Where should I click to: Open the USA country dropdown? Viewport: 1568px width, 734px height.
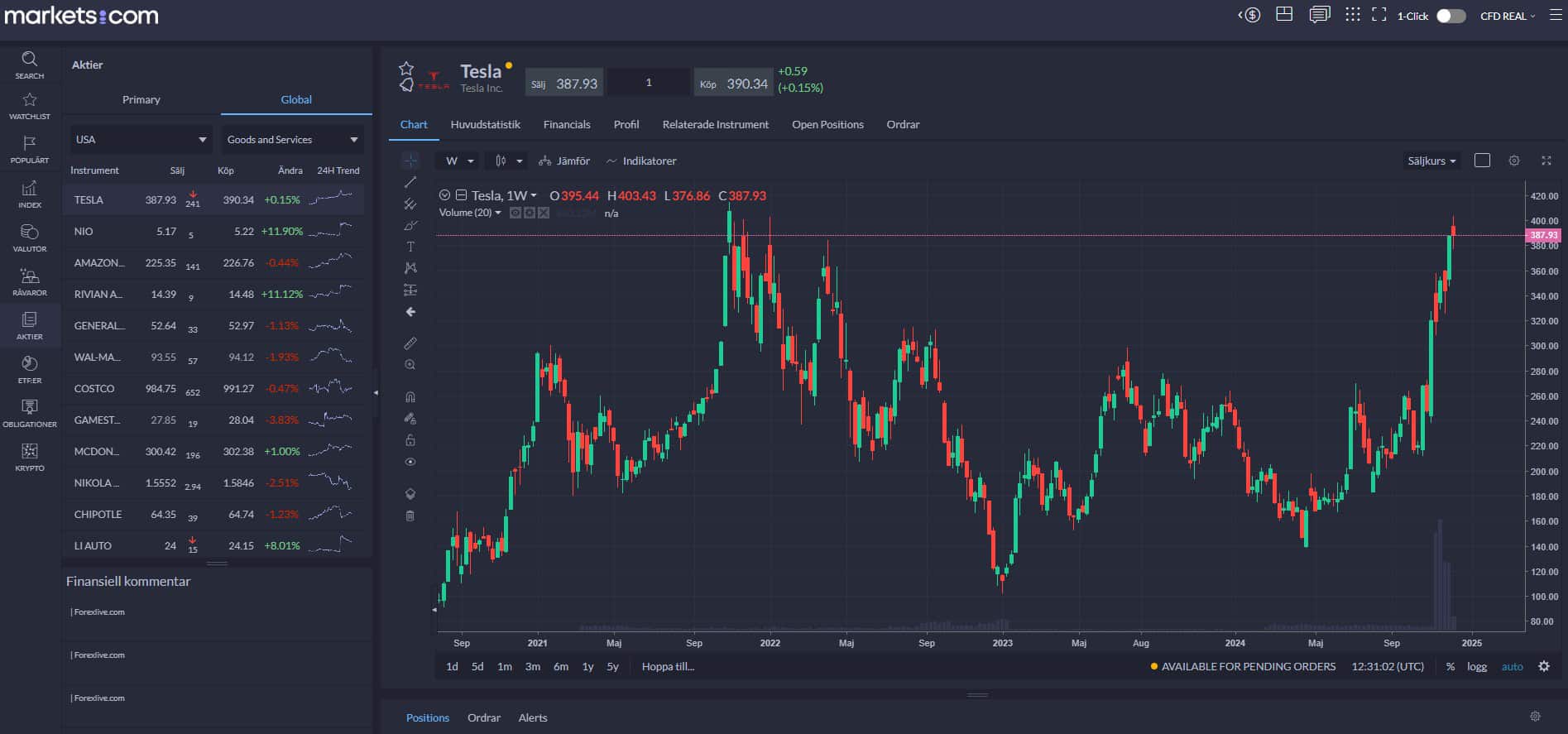coord(141,139)
